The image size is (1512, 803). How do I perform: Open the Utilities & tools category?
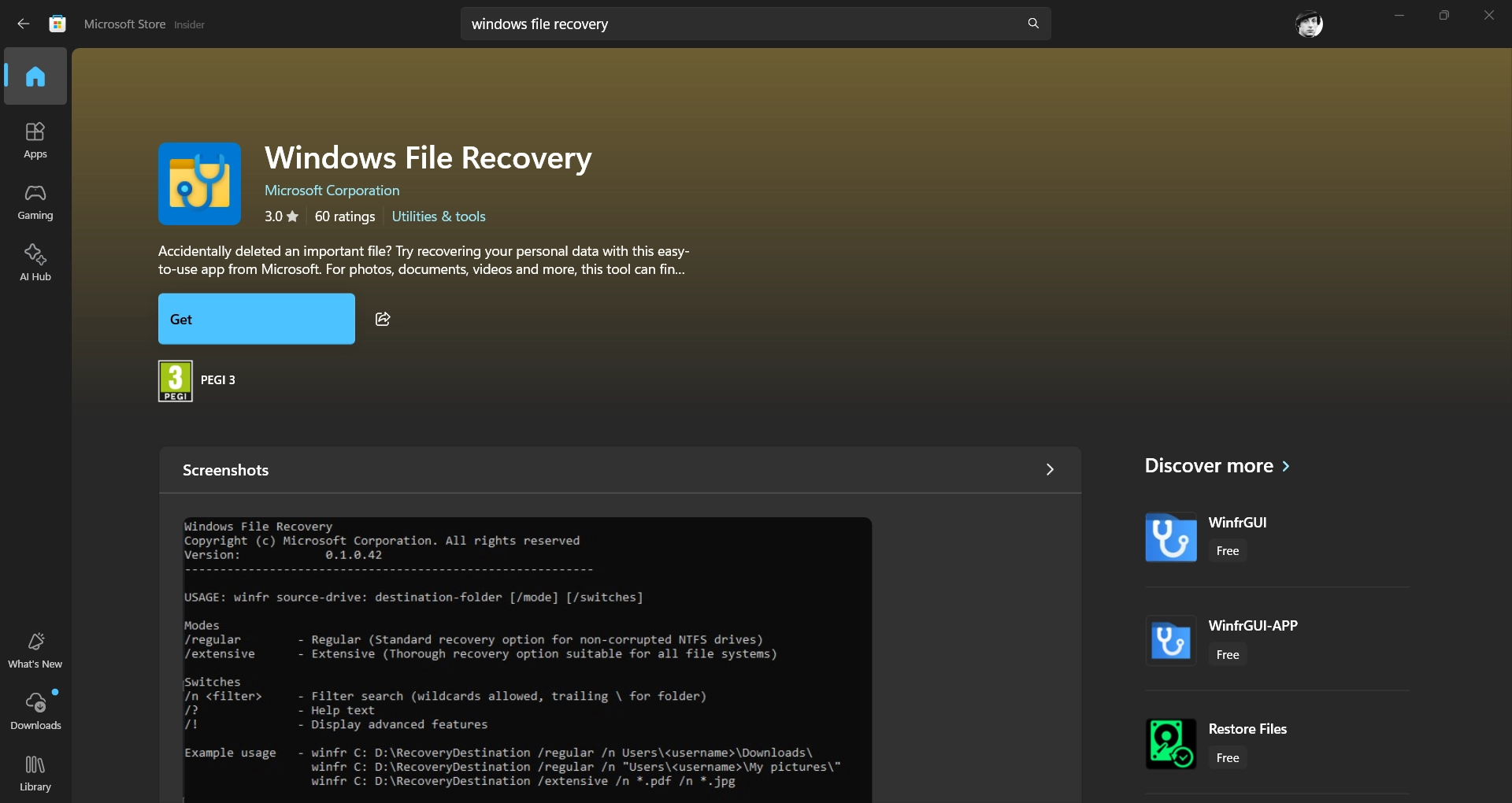[438, 216]
